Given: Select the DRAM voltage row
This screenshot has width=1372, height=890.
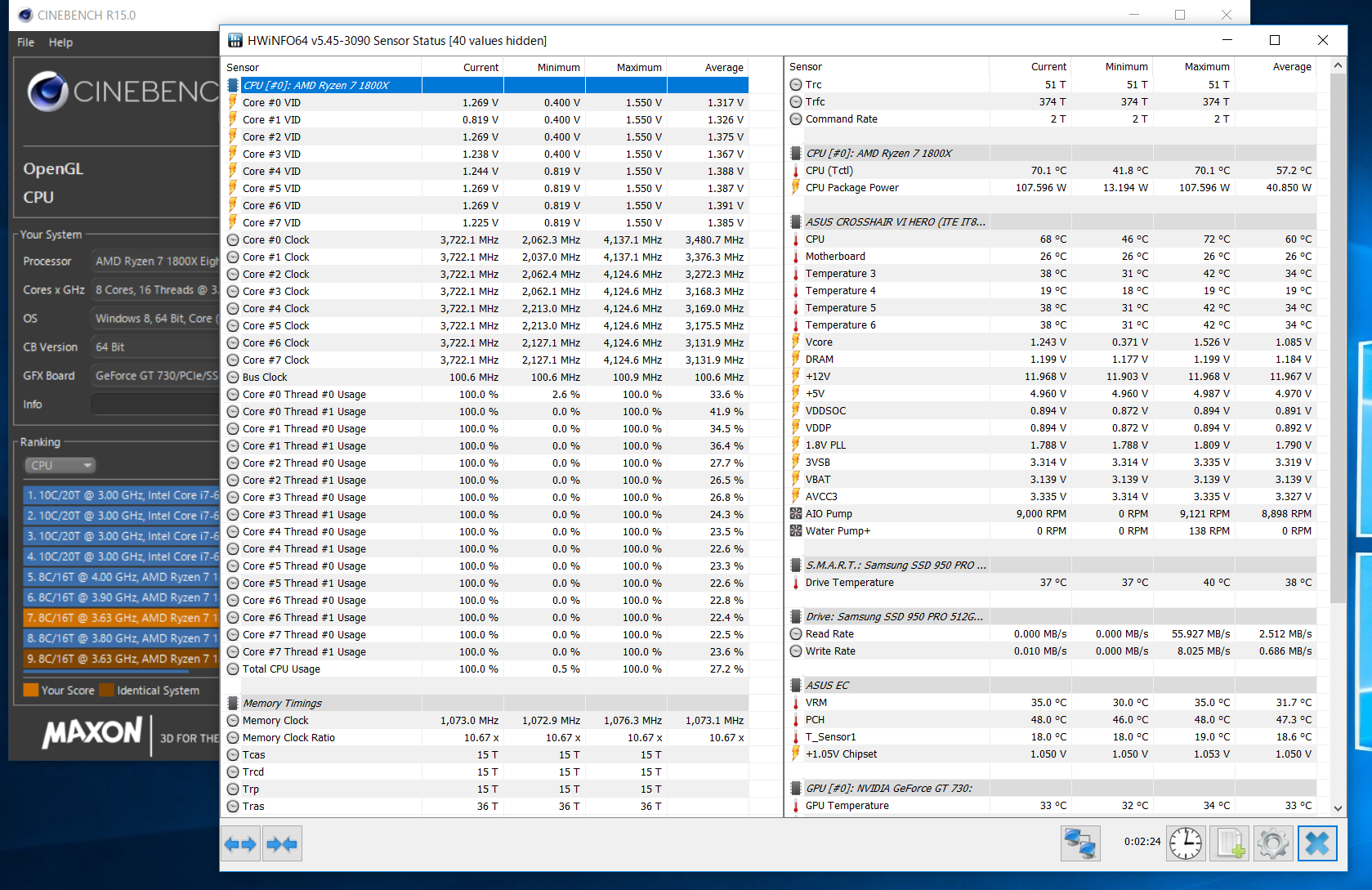Looking at the screenshot, I should pos(1052,359).
